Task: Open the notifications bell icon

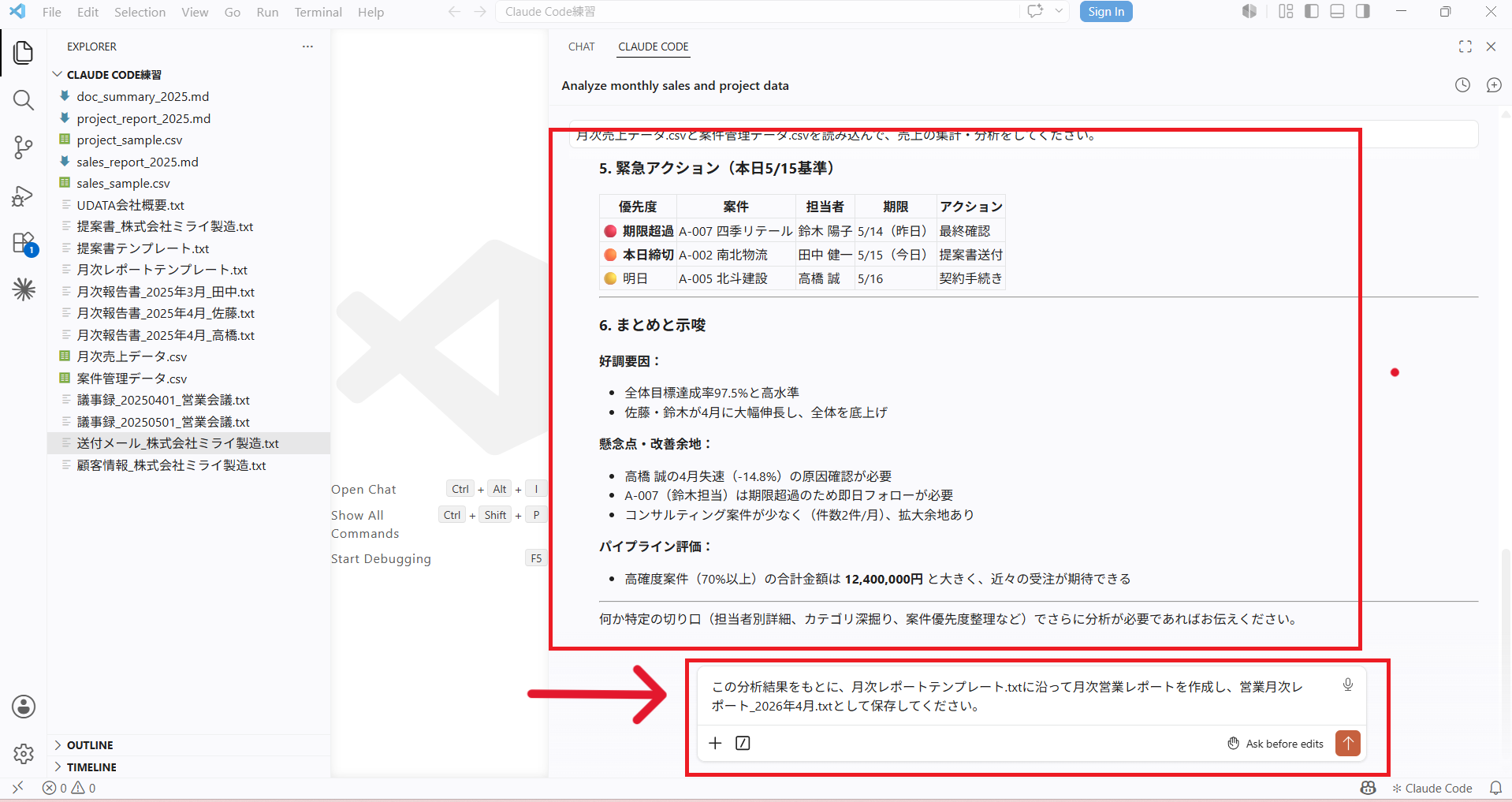Action: [x=1495, y=788]
